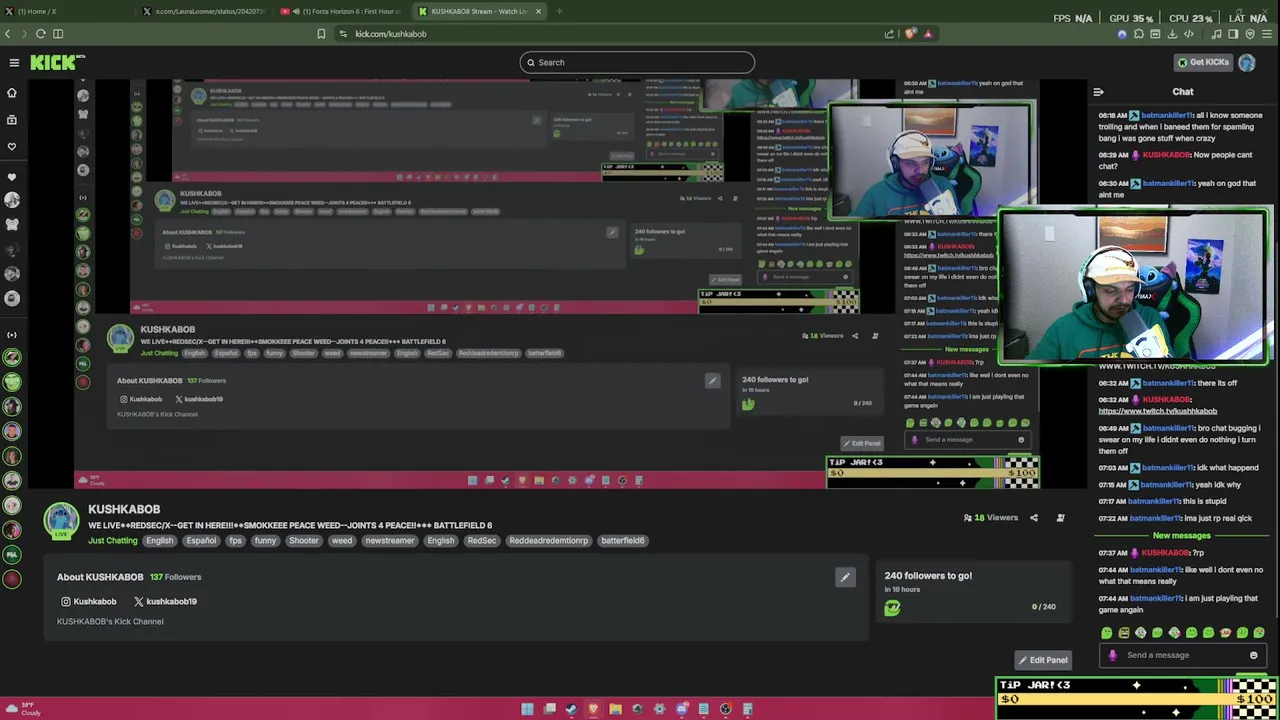Click the New messages divider in chat
Screen dimensions: 1280x720
tap(1181, 536)
